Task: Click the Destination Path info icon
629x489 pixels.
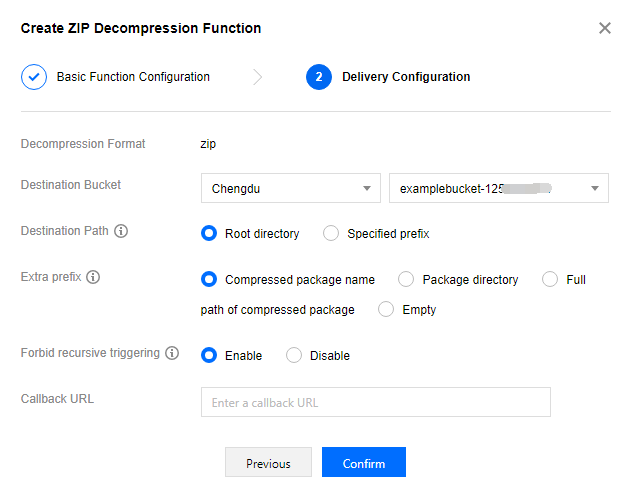Action: point(121,231)
